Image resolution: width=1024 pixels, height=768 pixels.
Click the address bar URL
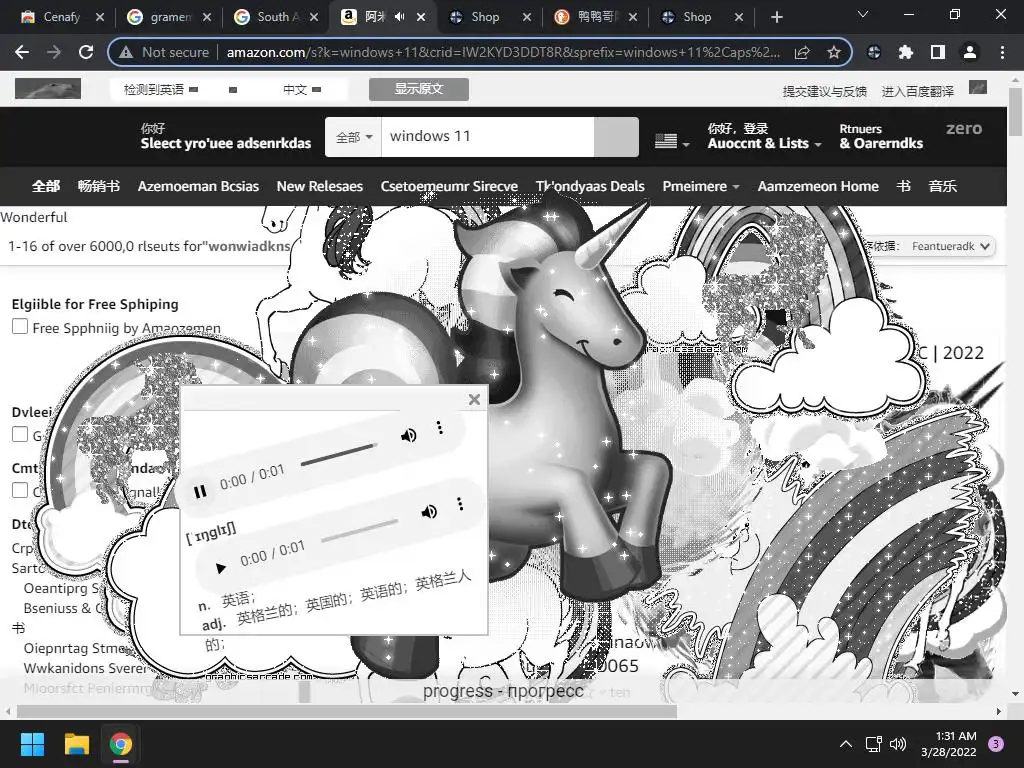[503, 52]
